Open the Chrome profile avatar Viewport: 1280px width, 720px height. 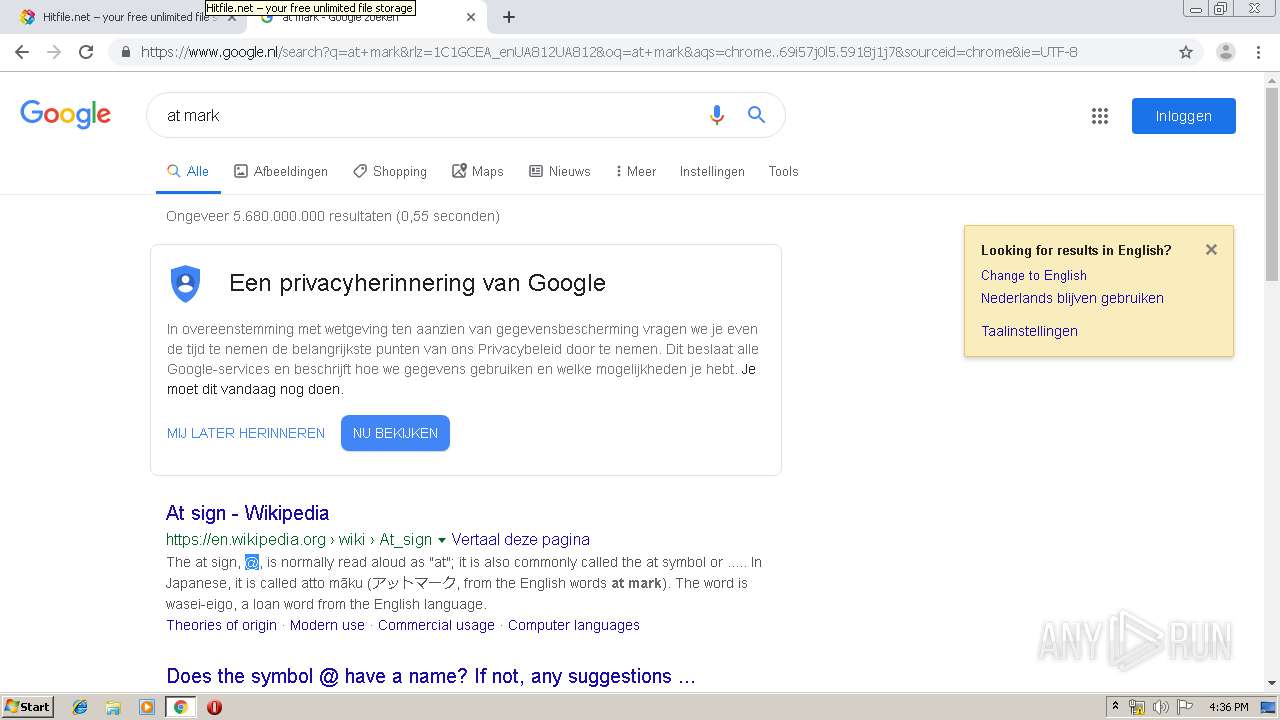(x=1225, y=52)
